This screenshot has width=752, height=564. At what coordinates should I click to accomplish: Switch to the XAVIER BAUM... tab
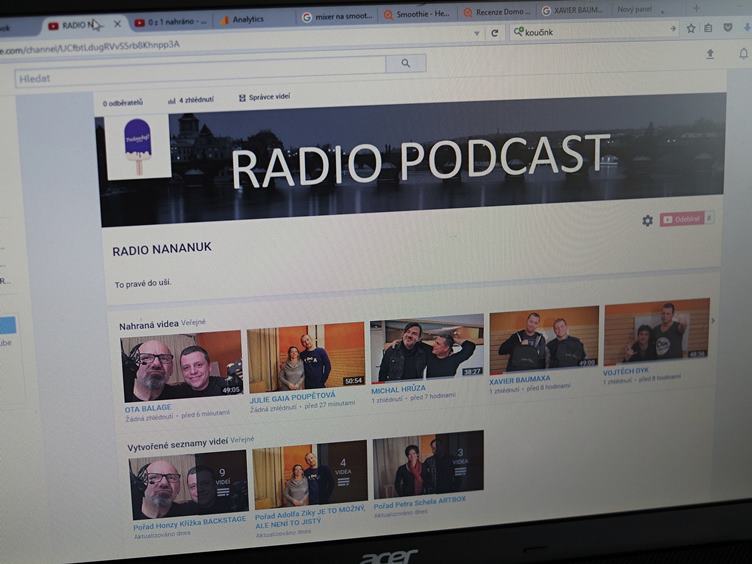point(573,10)
